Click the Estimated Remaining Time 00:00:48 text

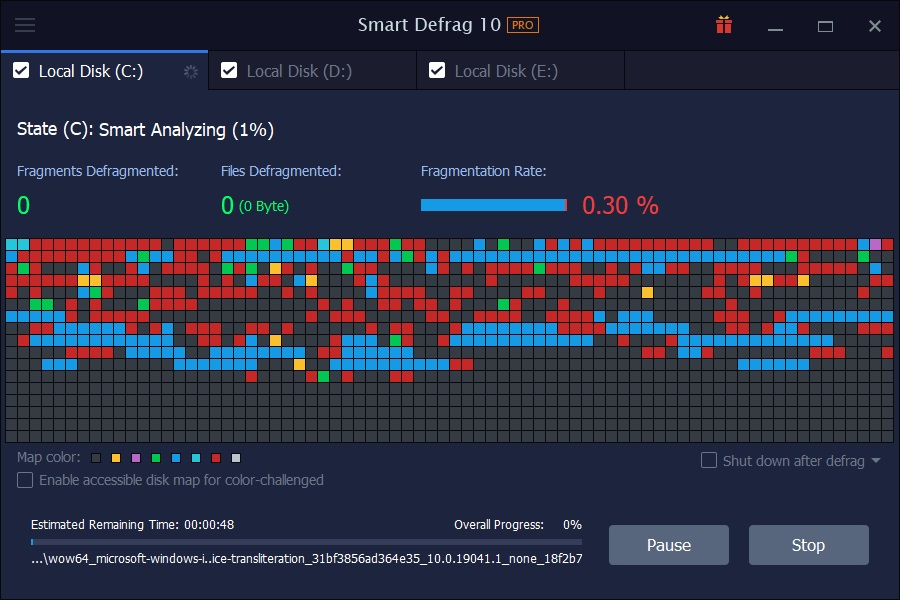click(133, 525)
